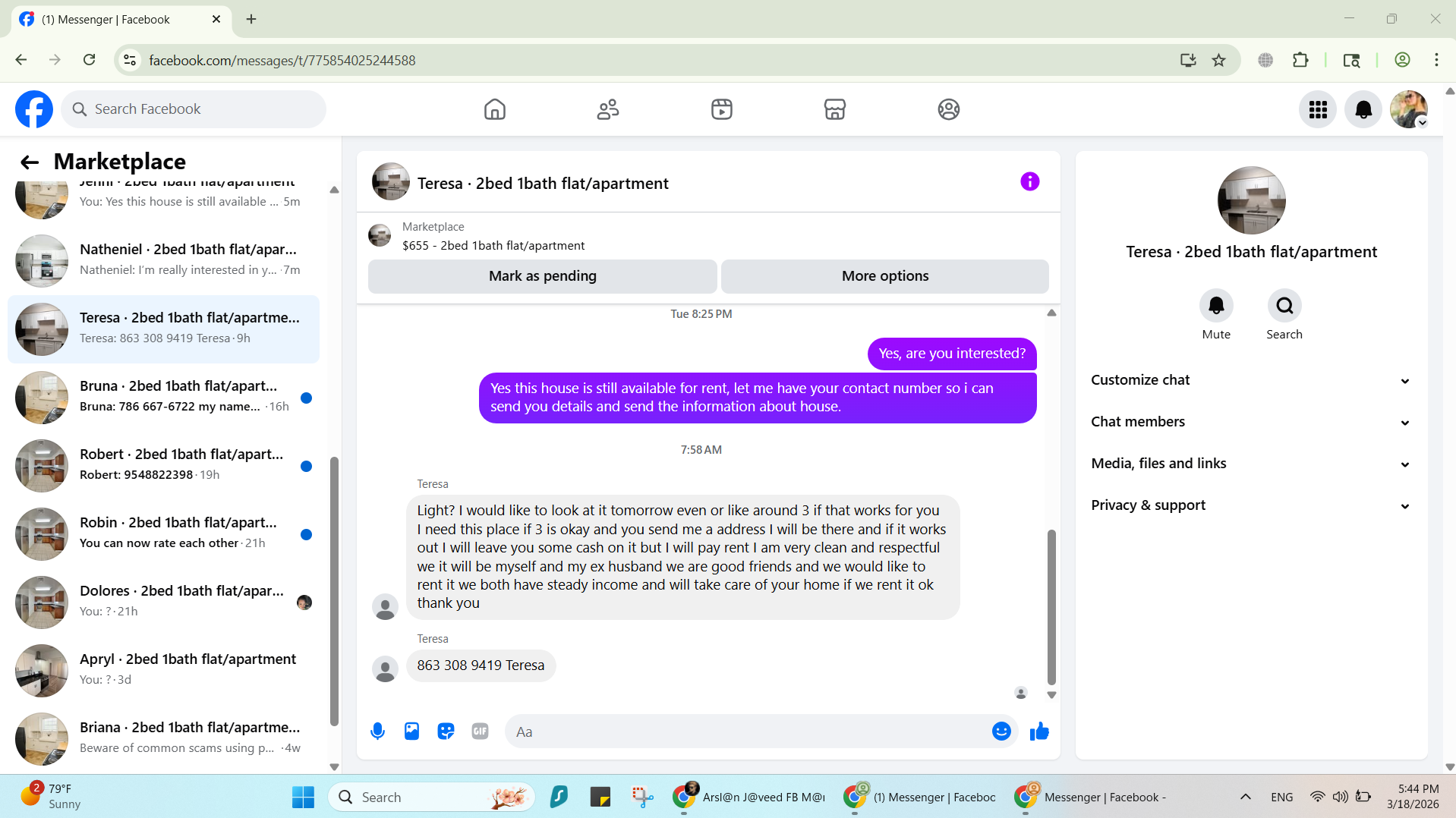Image resolution: width=1456 pixels, height=818 pixels.
Task: Open Chrome menu three dots
Action: [x=1436, y=60]
